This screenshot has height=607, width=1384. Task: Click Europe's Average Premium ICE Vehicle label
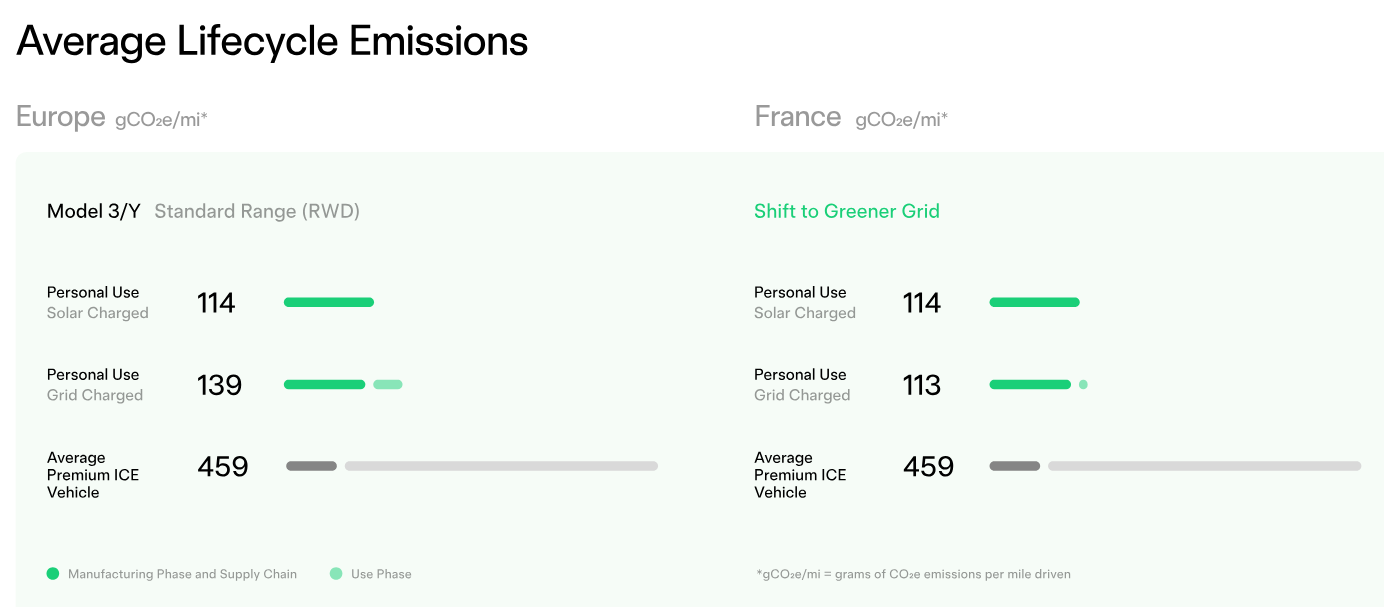[93, 475]
